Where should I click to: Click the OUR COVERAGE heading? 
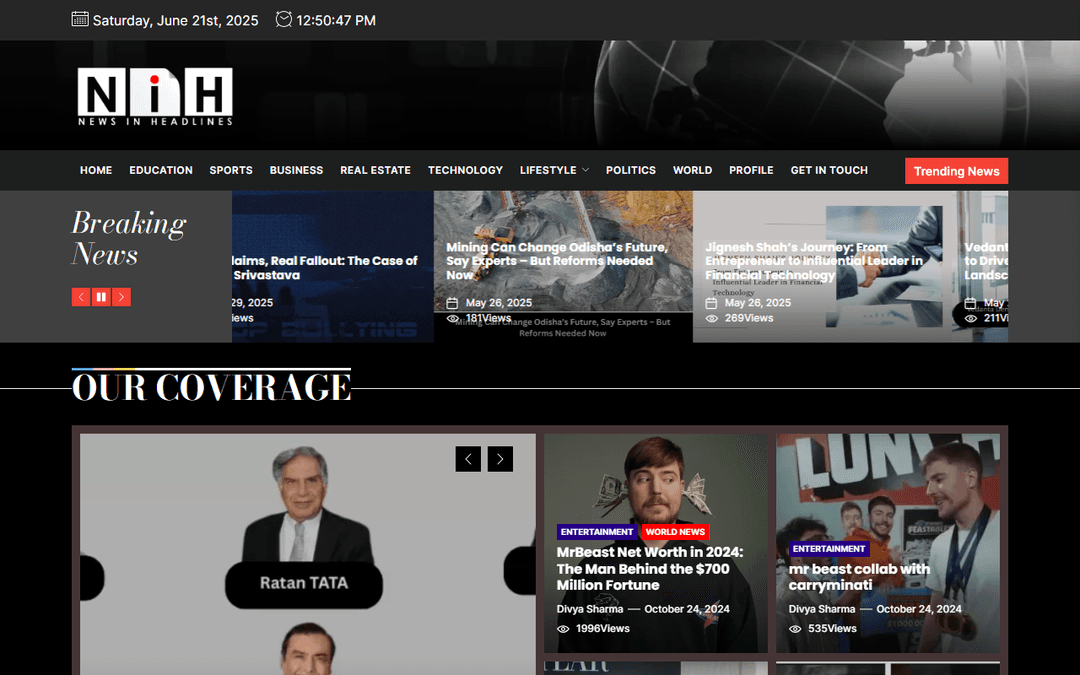[x=211, y=387]
